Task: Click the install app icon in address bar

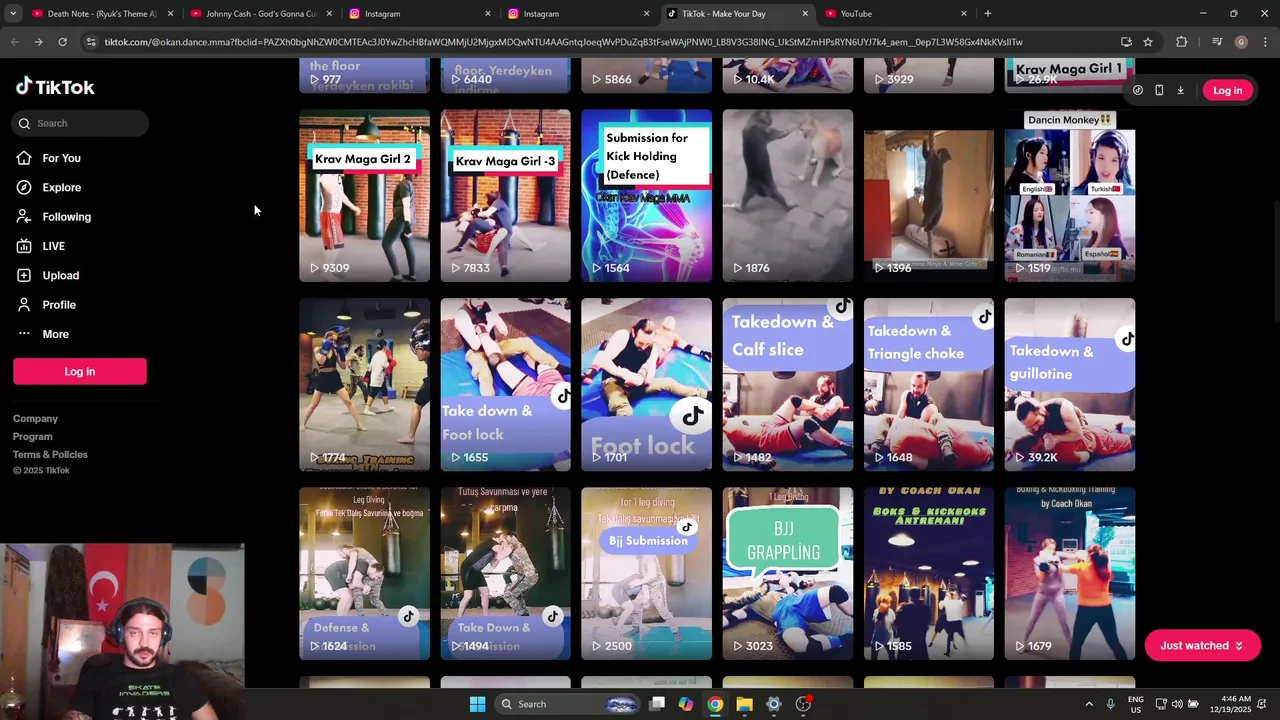Action: (1126, 42)
